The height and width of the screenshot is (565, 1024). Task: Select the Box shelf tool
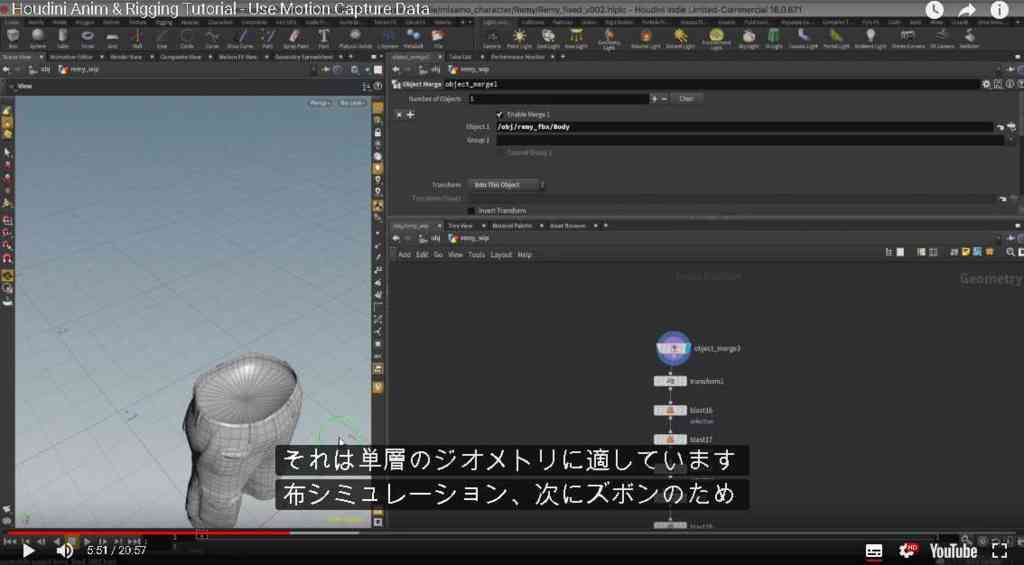click(13, 37)
